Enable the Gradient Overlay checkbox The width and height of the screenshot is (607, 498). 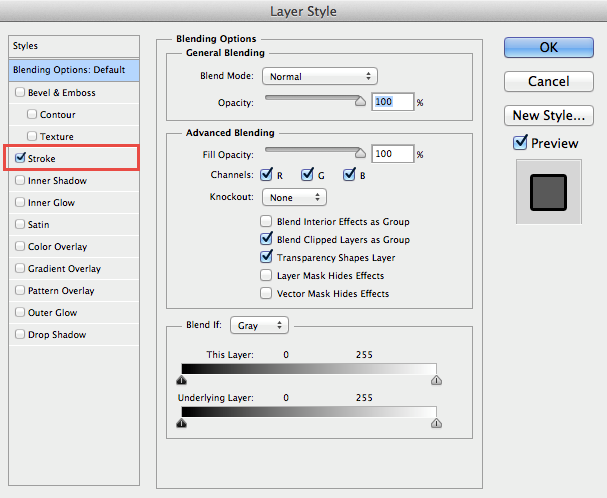tap(20, 268)
